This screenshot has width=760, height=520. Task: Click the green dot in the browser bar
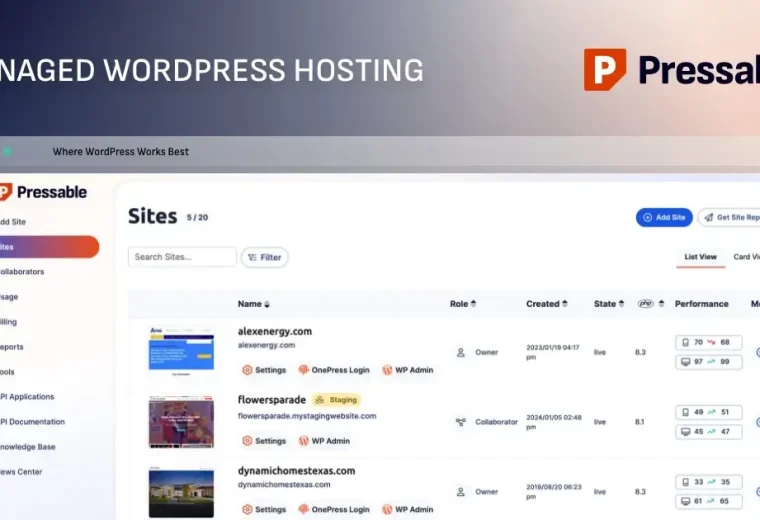coord(7,151)
